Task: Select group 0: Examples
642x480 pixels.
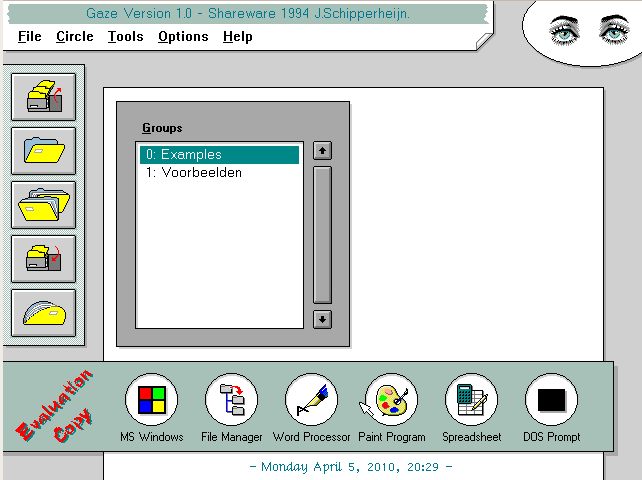Action: (219, 155)
